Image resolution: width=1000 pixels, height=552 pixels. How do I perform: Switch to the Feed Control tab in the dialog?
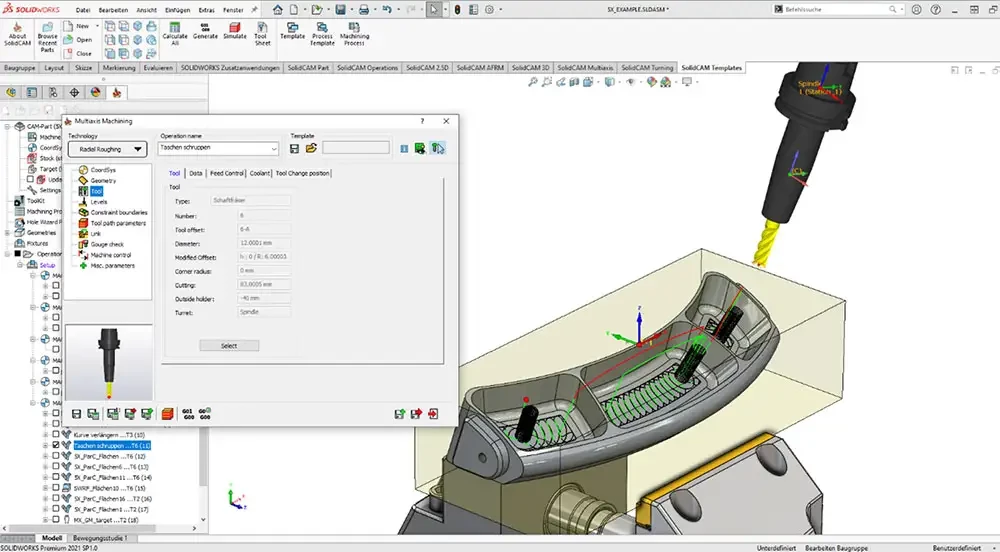(x=227, y=173)
